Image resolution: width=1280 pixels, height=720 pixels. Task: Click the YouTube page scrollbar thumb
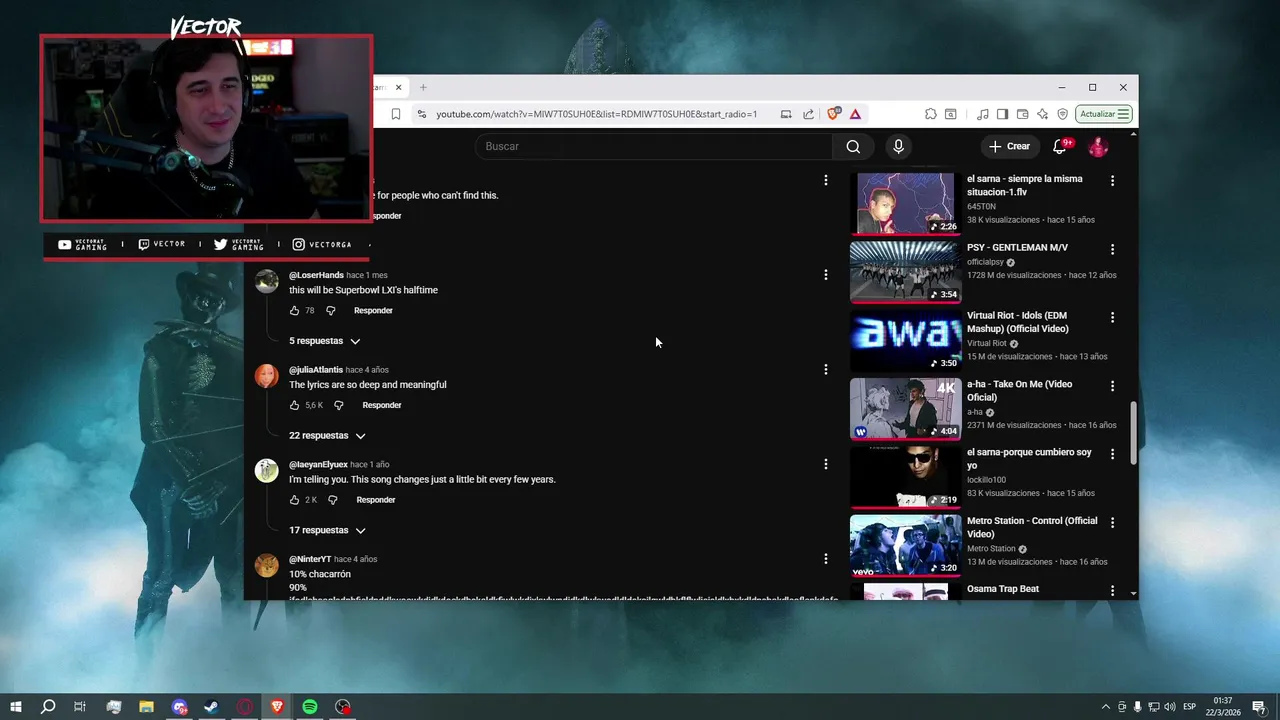click(x=1133, y=433)
